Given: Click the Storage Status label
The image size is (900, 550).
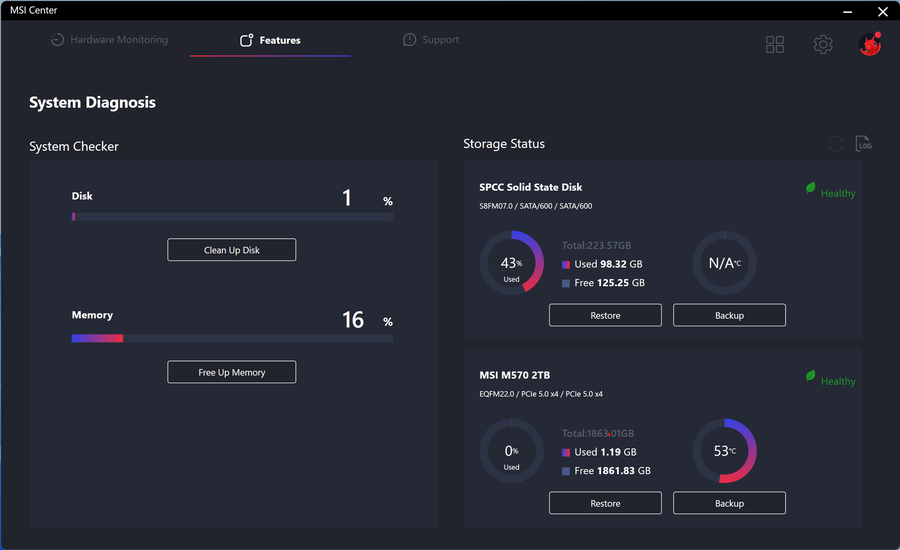Looking at the screenshot, I should (x=504, y=144).
